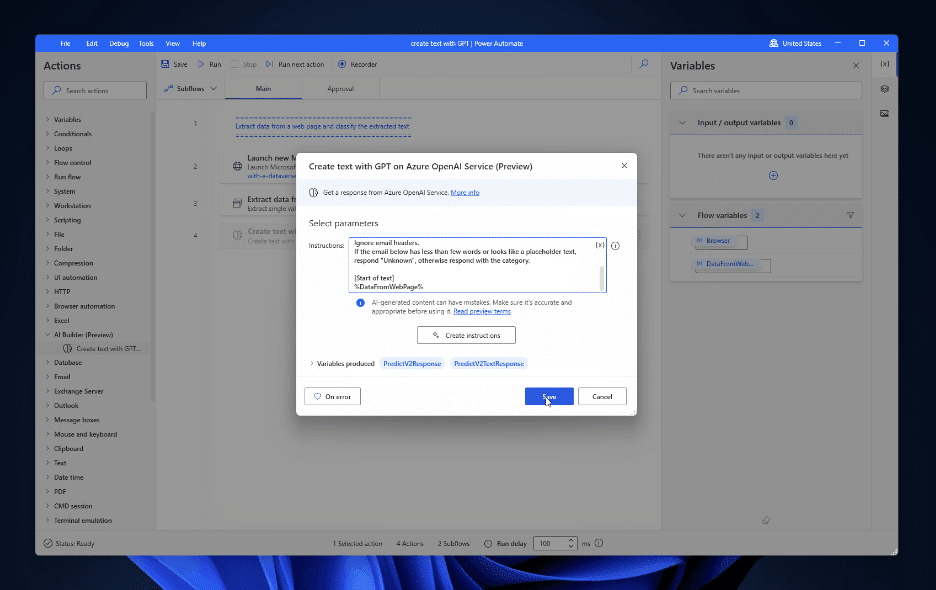
Task: Click the filter icon for Flow variables
Action: coord(850,215)
